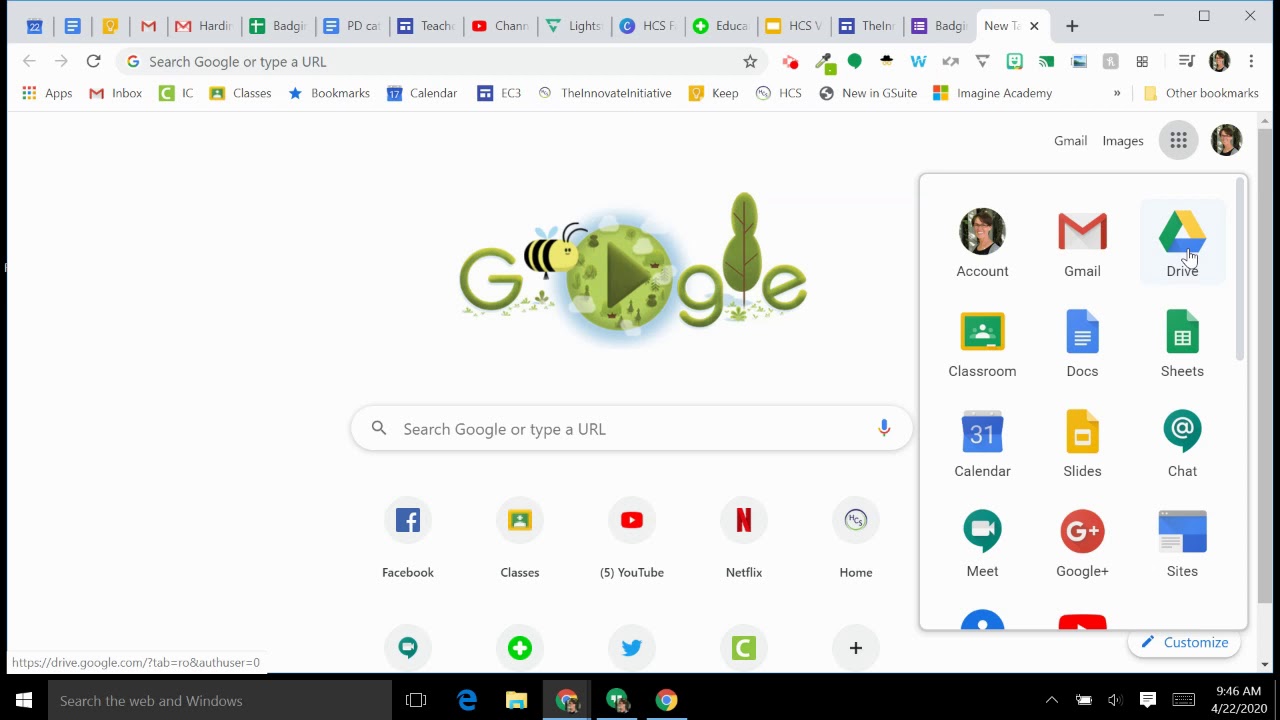This screenshot has width=1280, height=720.
Task: Click the apps panel scrollbar
Action: [x=1240, y=270]
